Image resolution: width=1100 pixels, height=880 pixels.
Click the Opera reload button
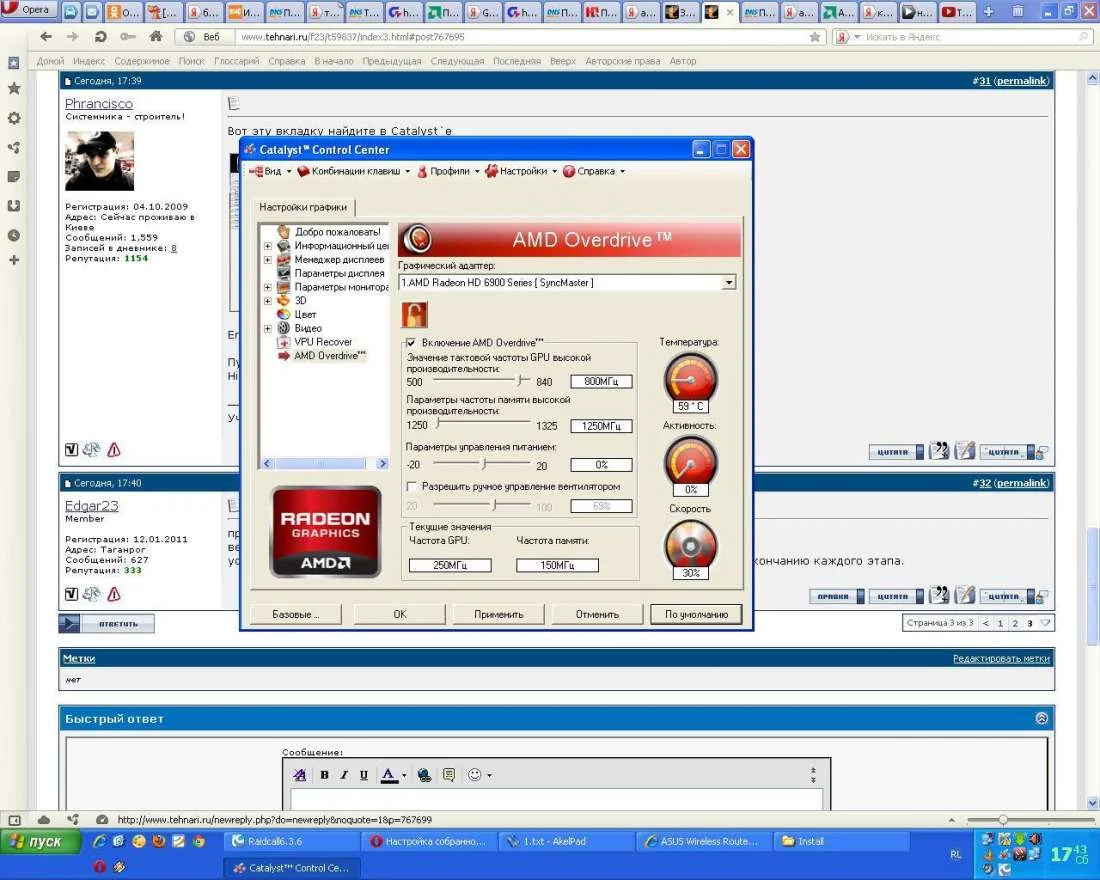click(x=100, y=37)
